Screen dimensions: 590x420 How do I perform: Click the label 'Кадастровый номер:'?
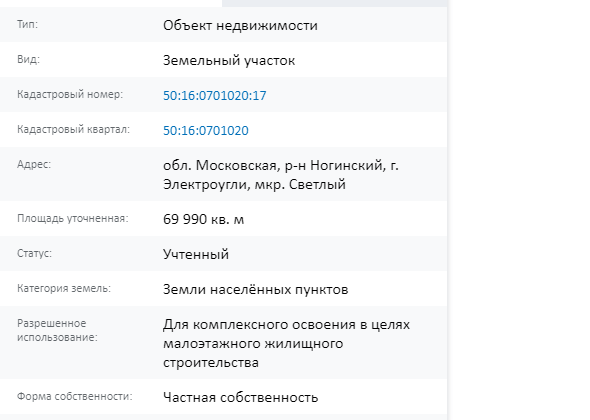(70, 94)
